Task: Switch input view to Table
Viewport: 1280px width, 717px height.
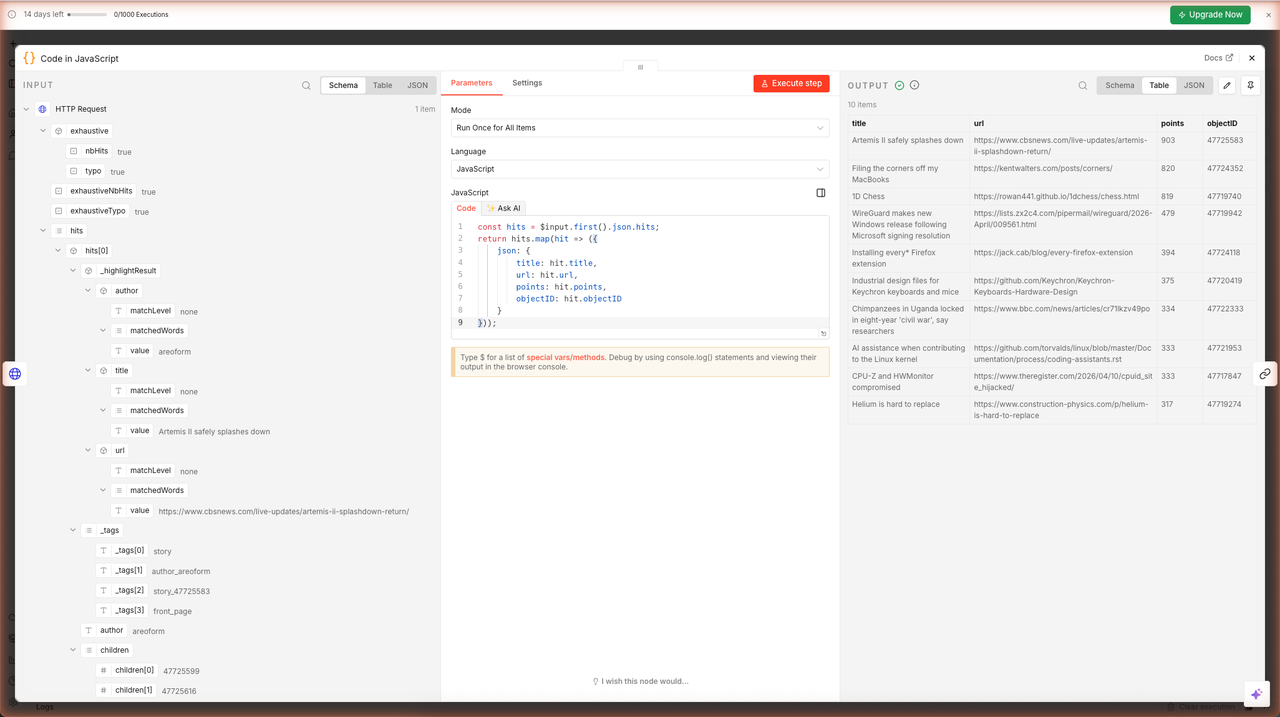Action: point(382,86)
